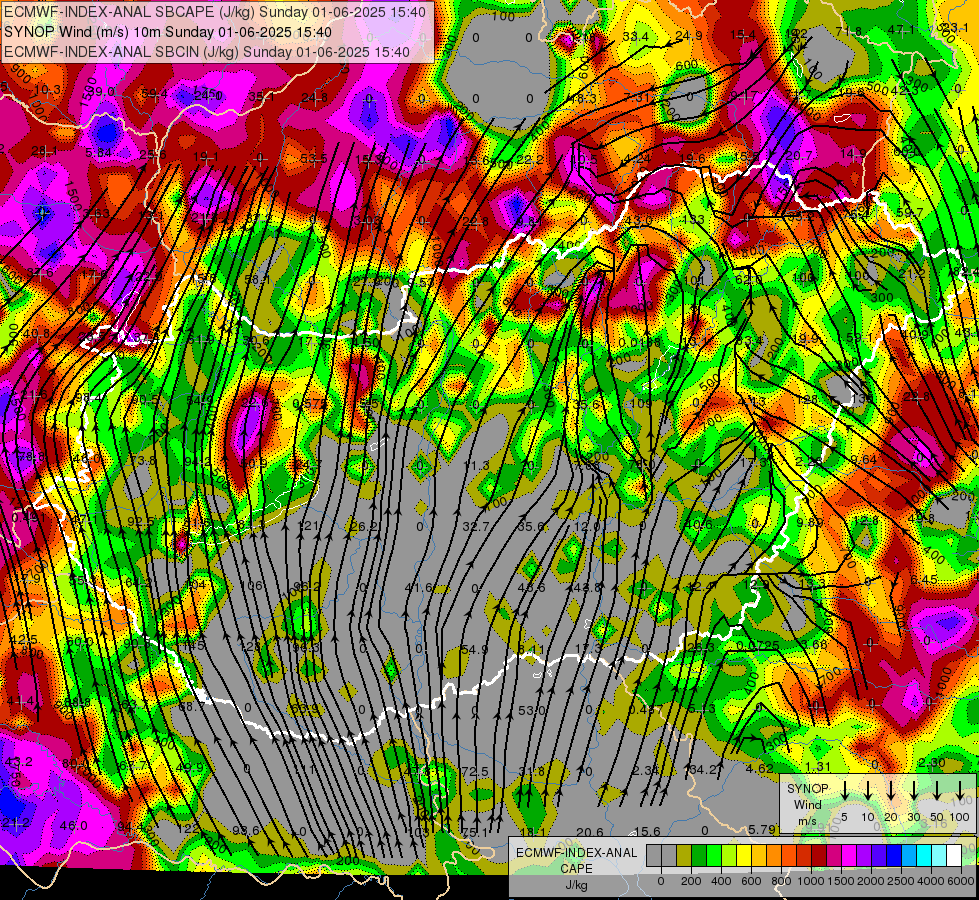Click the map value 11.3

coord(476,465)
